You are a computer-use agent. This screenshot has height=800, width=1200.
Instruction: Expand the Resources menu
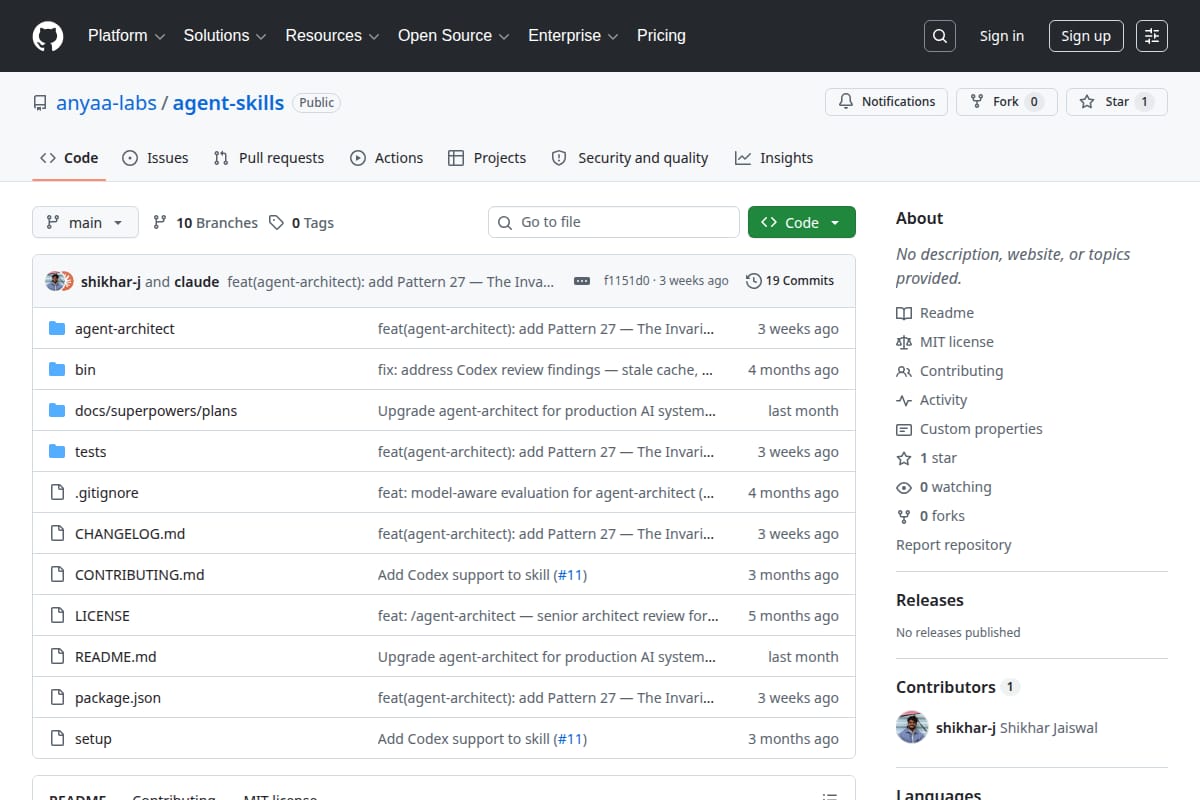[332, 36]
